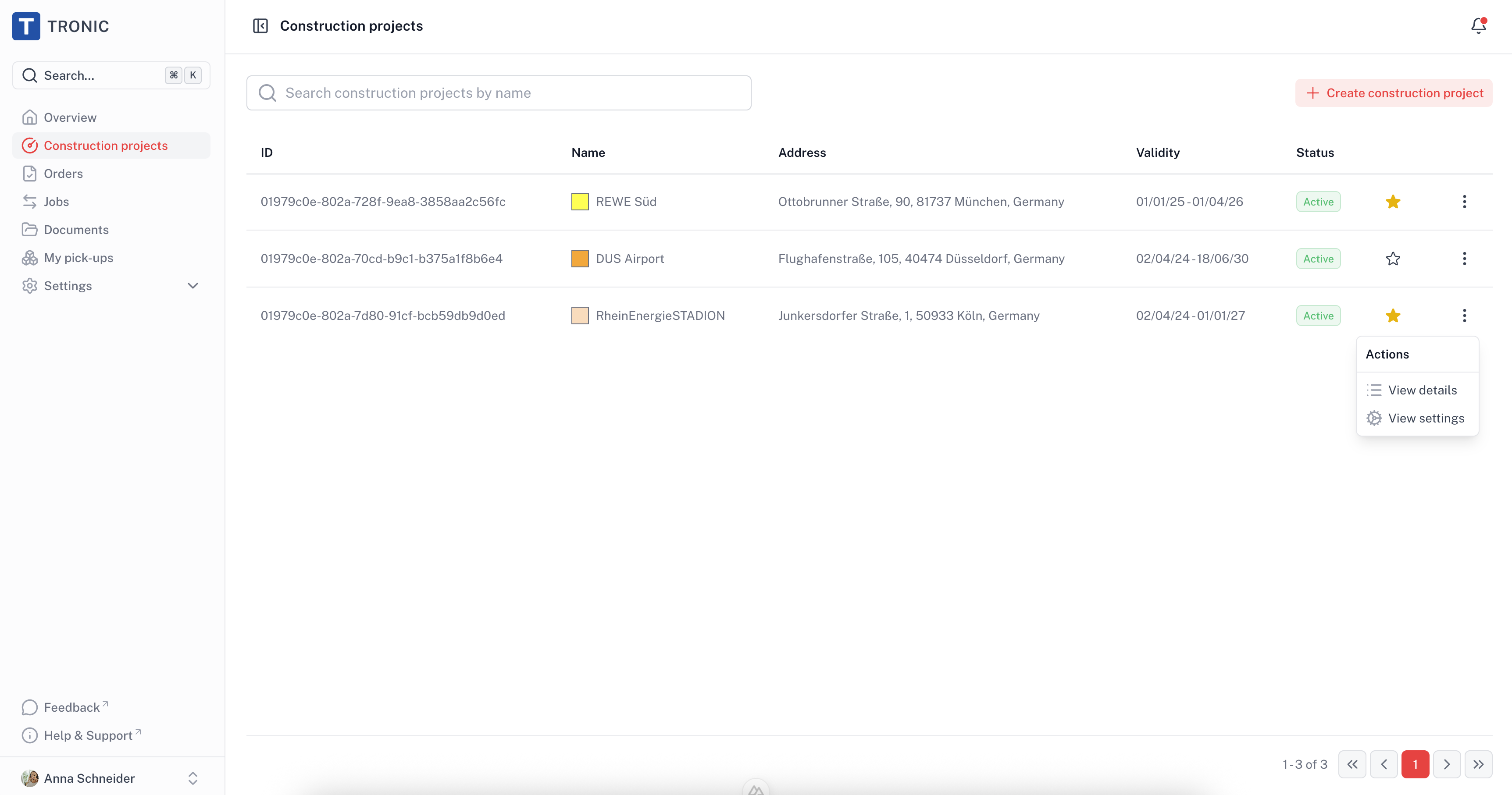
Task: Open the notifications bell
Action: [1478, 26]
